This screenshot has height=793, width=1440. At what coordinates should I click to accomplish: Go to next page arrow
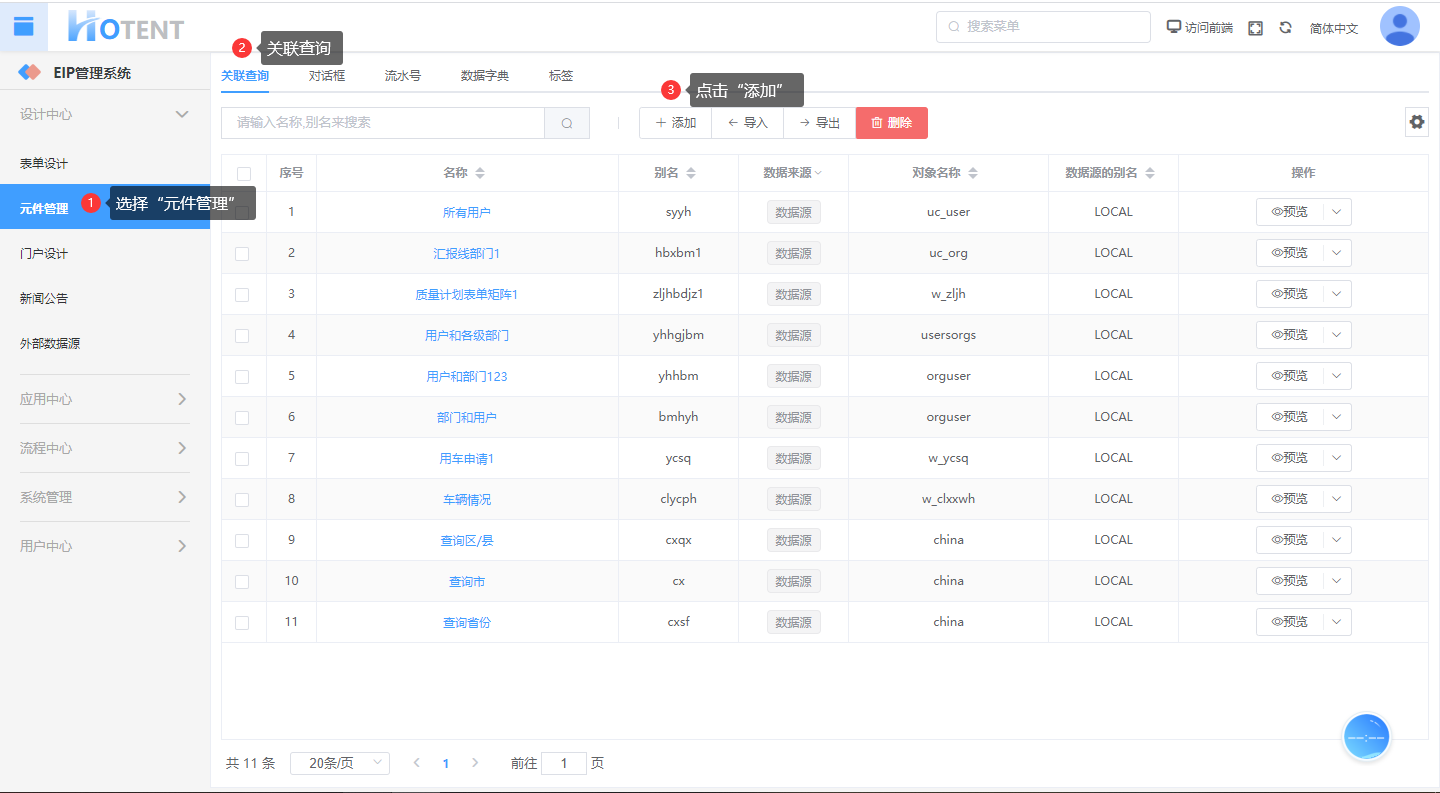click(475, 763)
